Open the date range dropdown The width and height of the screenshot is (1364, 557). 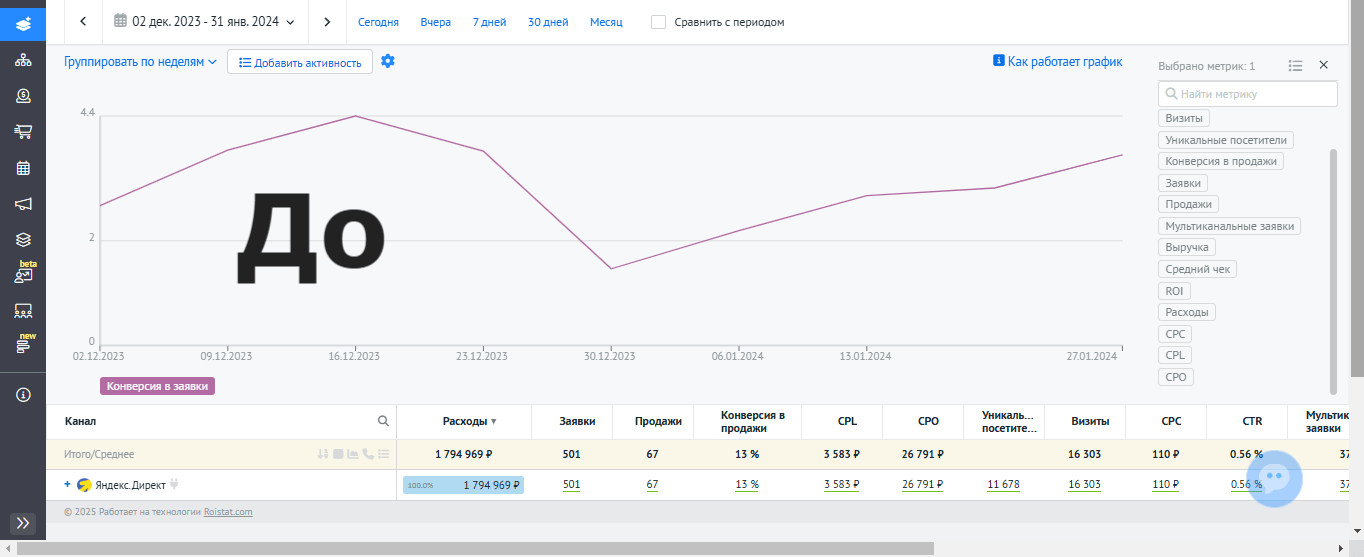coord(205,21)
